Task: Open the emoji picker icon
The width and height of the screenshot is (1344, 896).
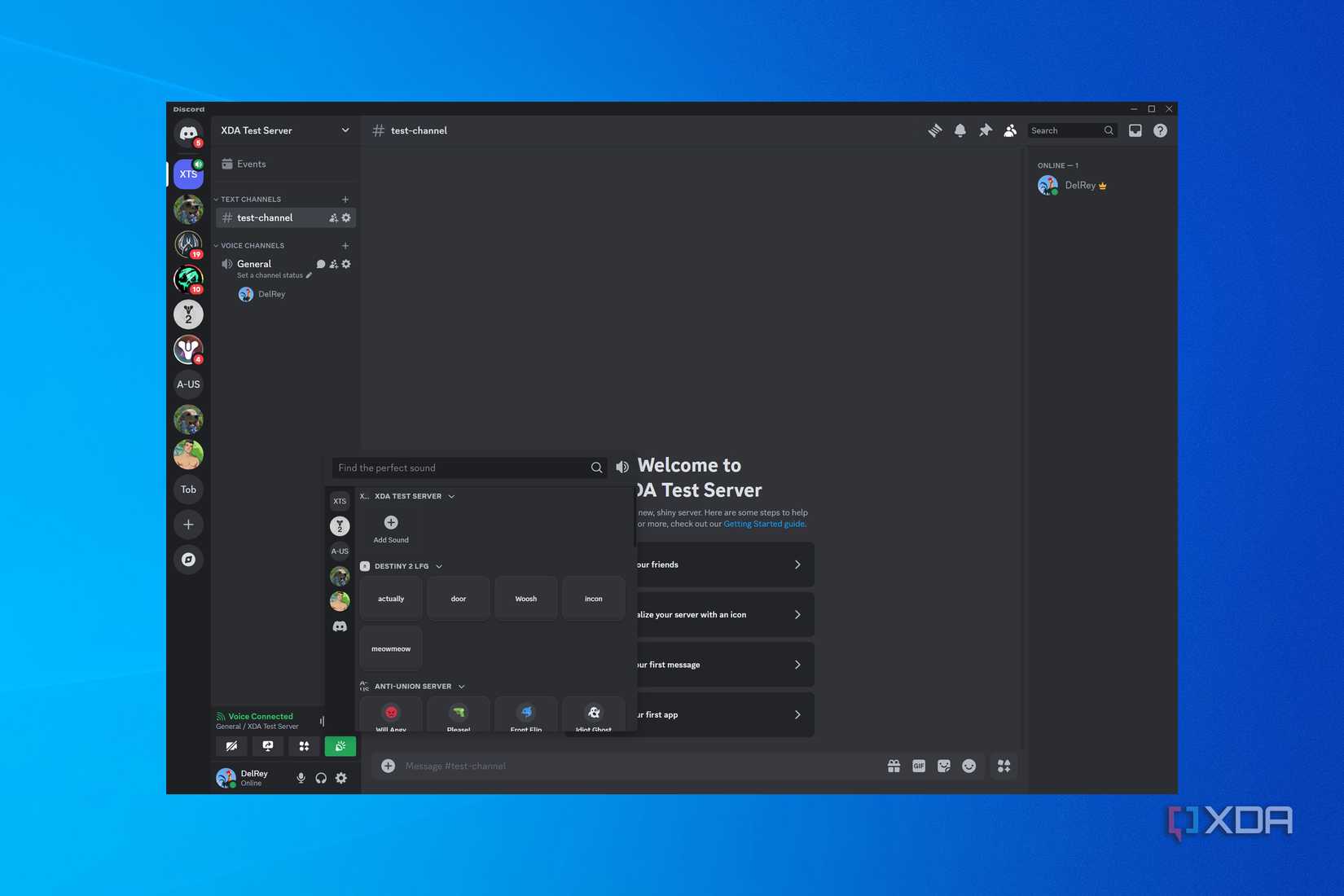Action: pos(968,766)
